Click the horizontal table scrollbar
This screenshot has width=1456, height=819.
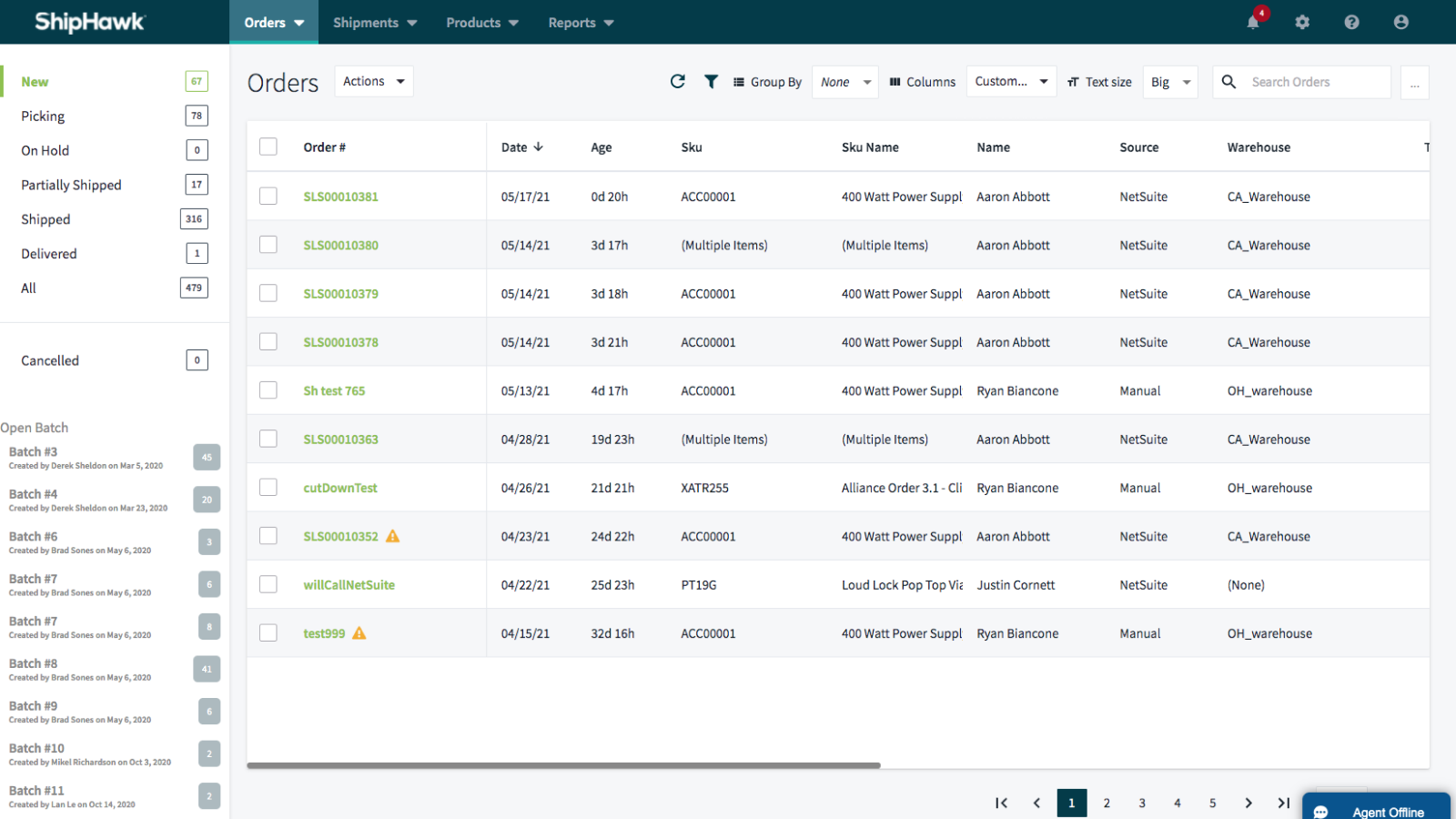(x=563, y=765)
